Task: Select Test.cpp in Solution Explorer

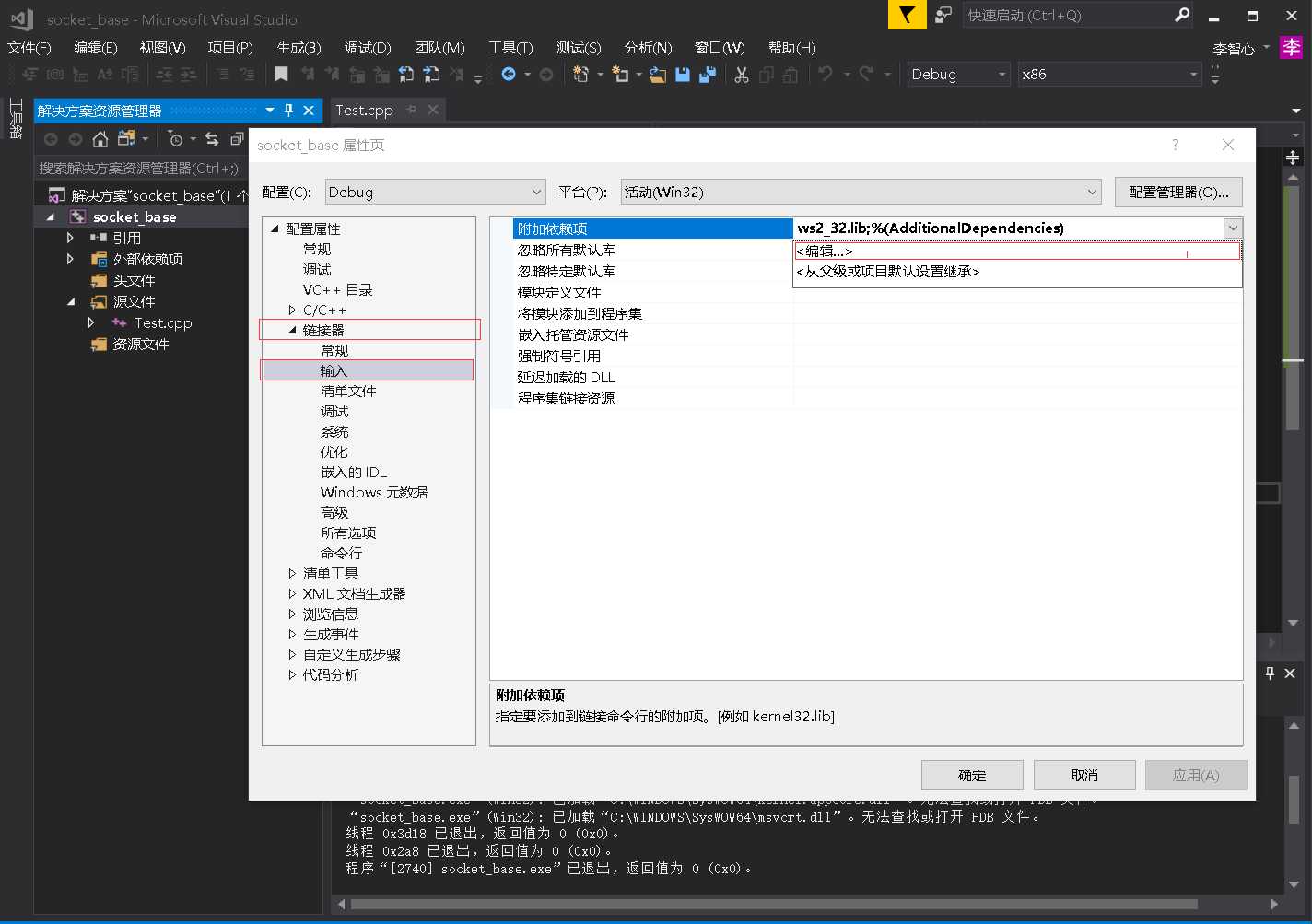Action: click(x=163, y=323)
